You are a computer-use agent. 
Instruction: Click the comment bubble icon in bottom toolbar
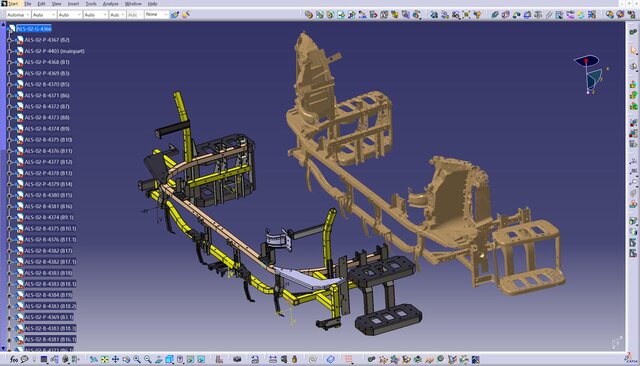[24, 359]
